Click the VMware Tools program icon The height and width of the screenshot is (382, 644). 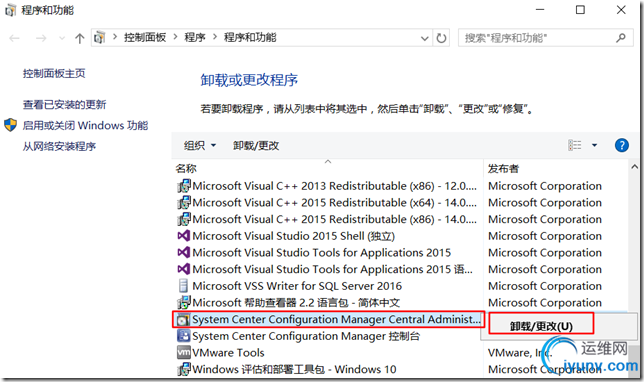[183, 352]
